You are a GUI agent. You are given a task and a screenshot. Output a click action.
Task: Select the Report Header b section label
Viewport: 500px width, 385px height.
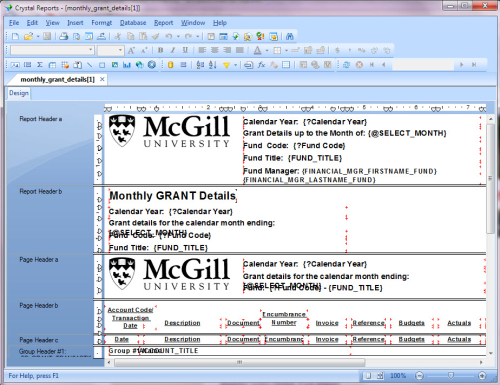coord(41,192)
